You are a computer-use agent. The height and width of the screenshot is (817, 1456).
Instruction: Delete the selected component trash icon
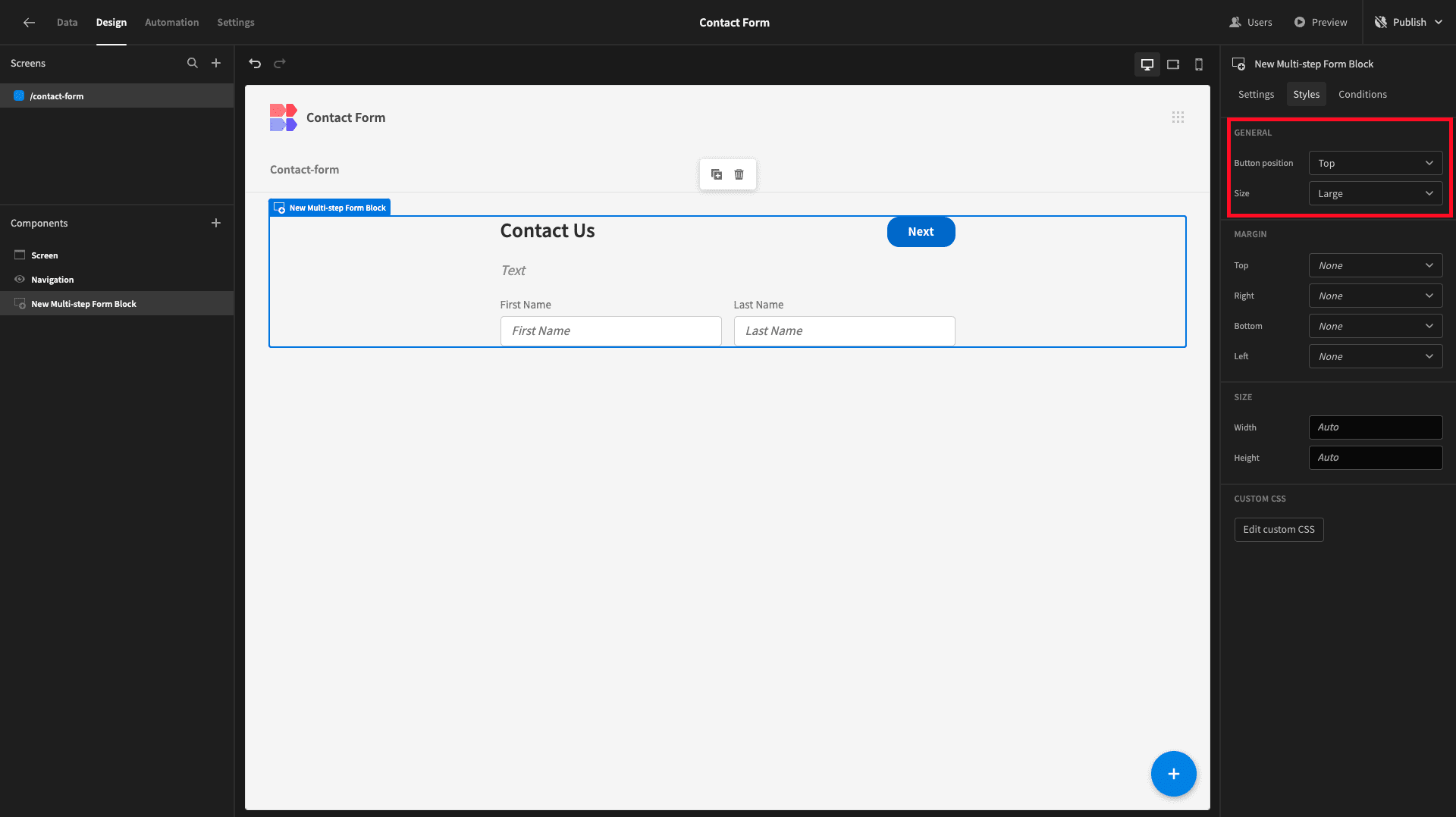739,174
